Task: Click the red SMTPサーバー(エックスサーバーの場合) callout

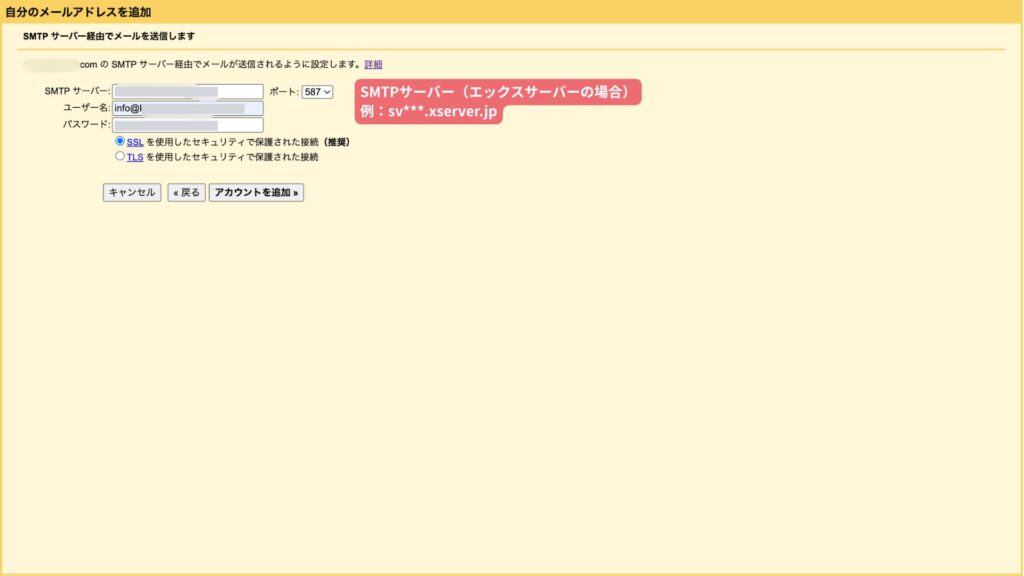Action: [x=497, y=92]
